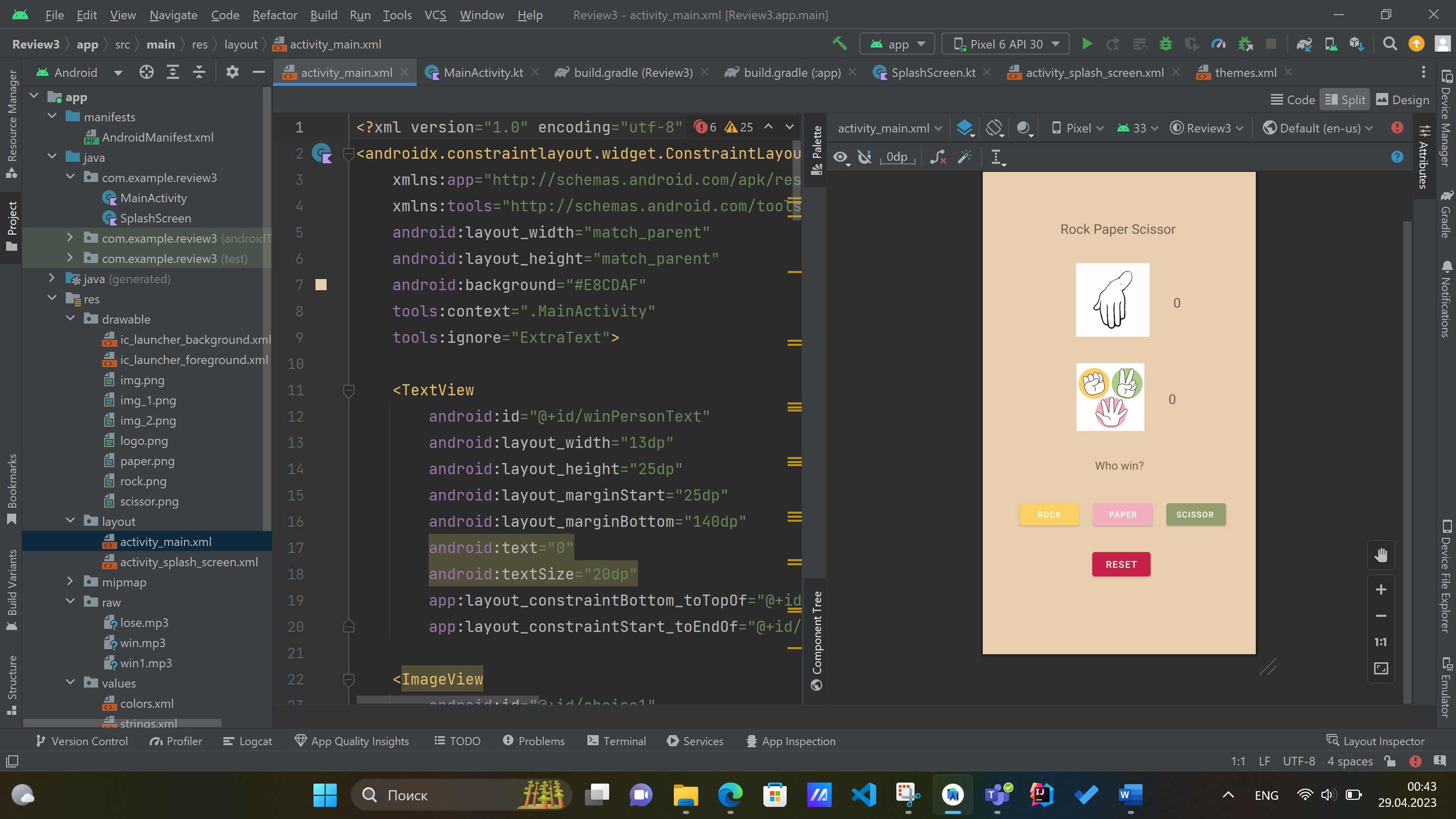The image size is (1456, 819).
Task: Toggle view options with the eye icon
Action: click(840, 157)
